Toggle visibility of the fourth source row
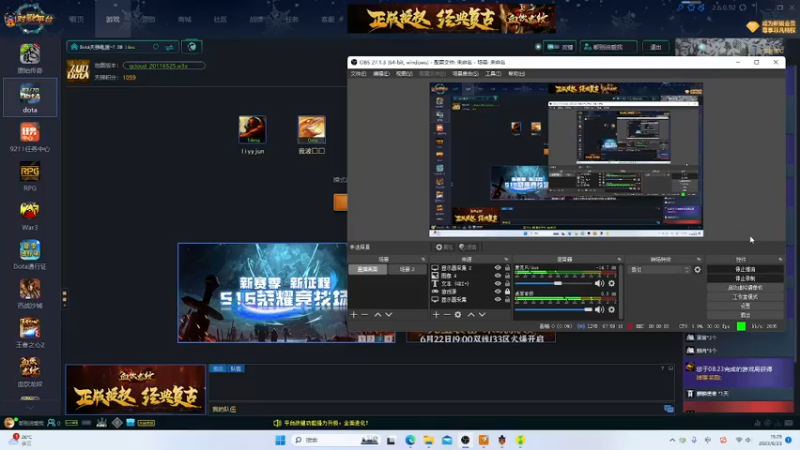Image resolution: width=800 pixels, height=450 pixels. point(497,291)
